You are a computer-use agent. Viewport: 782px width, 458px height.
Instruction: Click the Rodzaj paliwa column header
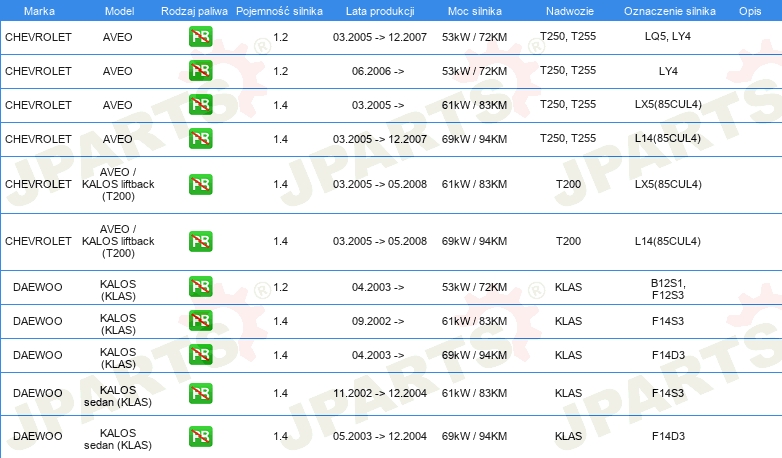click(194, 11)
